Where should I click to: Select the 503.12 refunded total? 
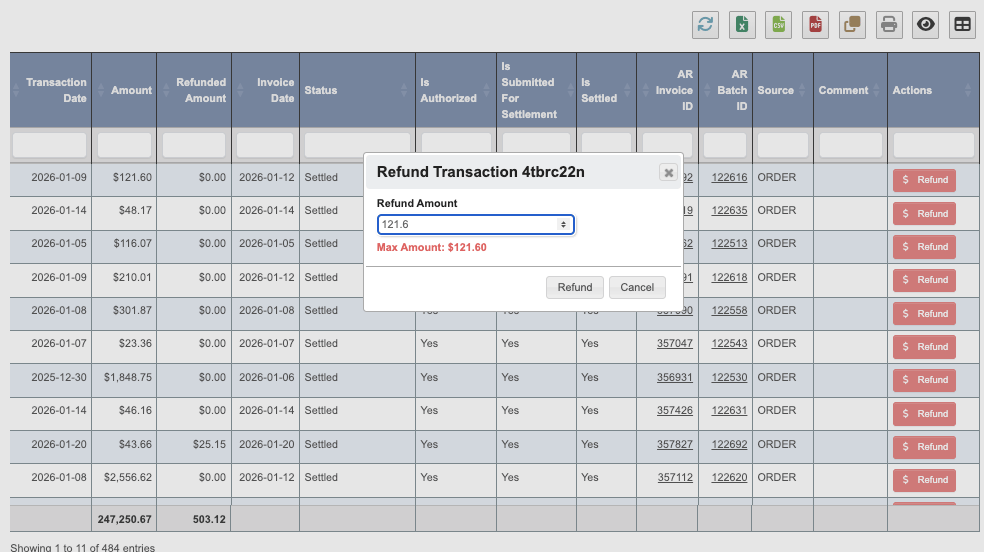coord(209,519)
